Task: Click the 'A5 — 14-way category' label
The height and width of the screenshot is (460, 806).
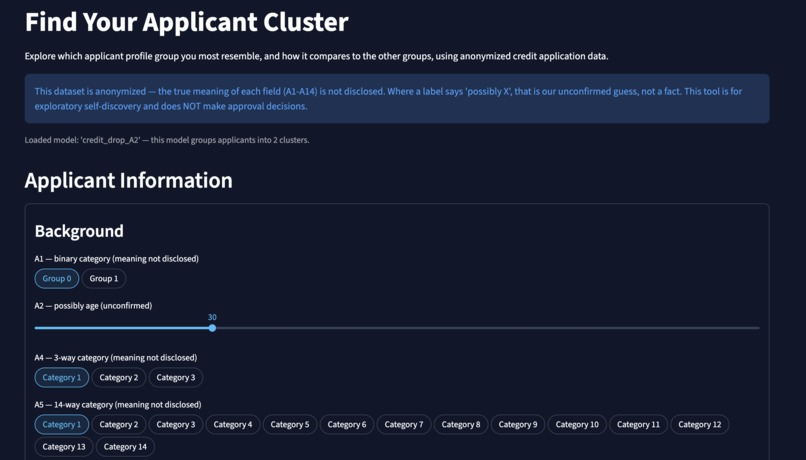Action: coord(118,404)
